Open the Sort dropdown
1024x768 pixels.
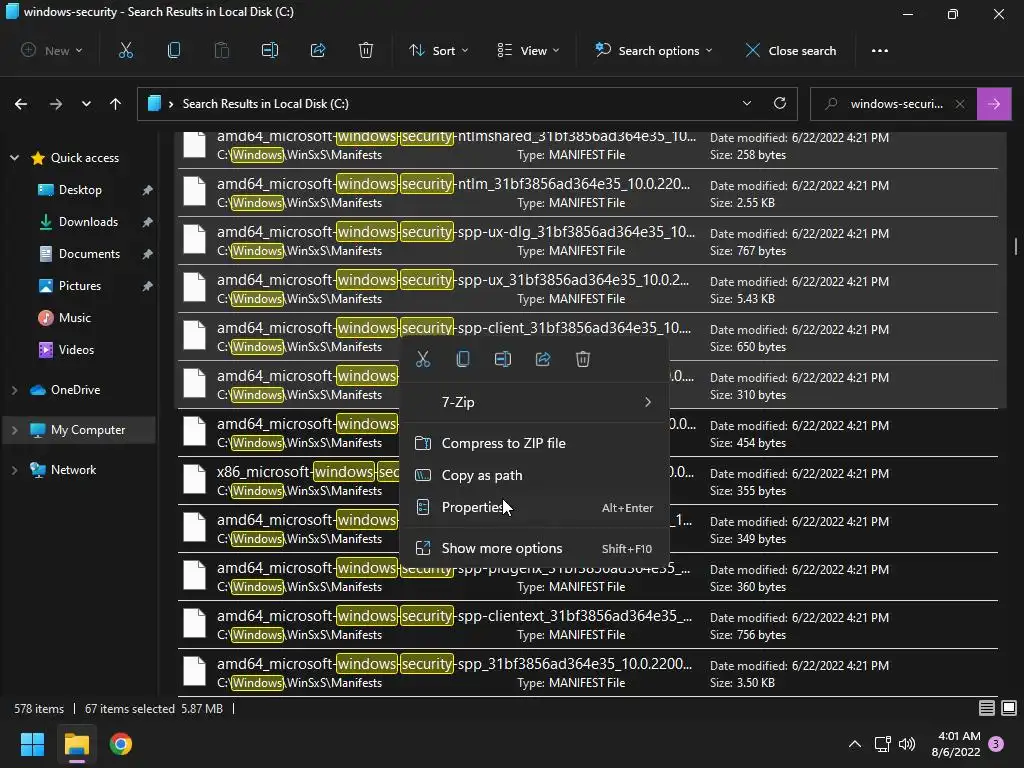tap(439, 50)
